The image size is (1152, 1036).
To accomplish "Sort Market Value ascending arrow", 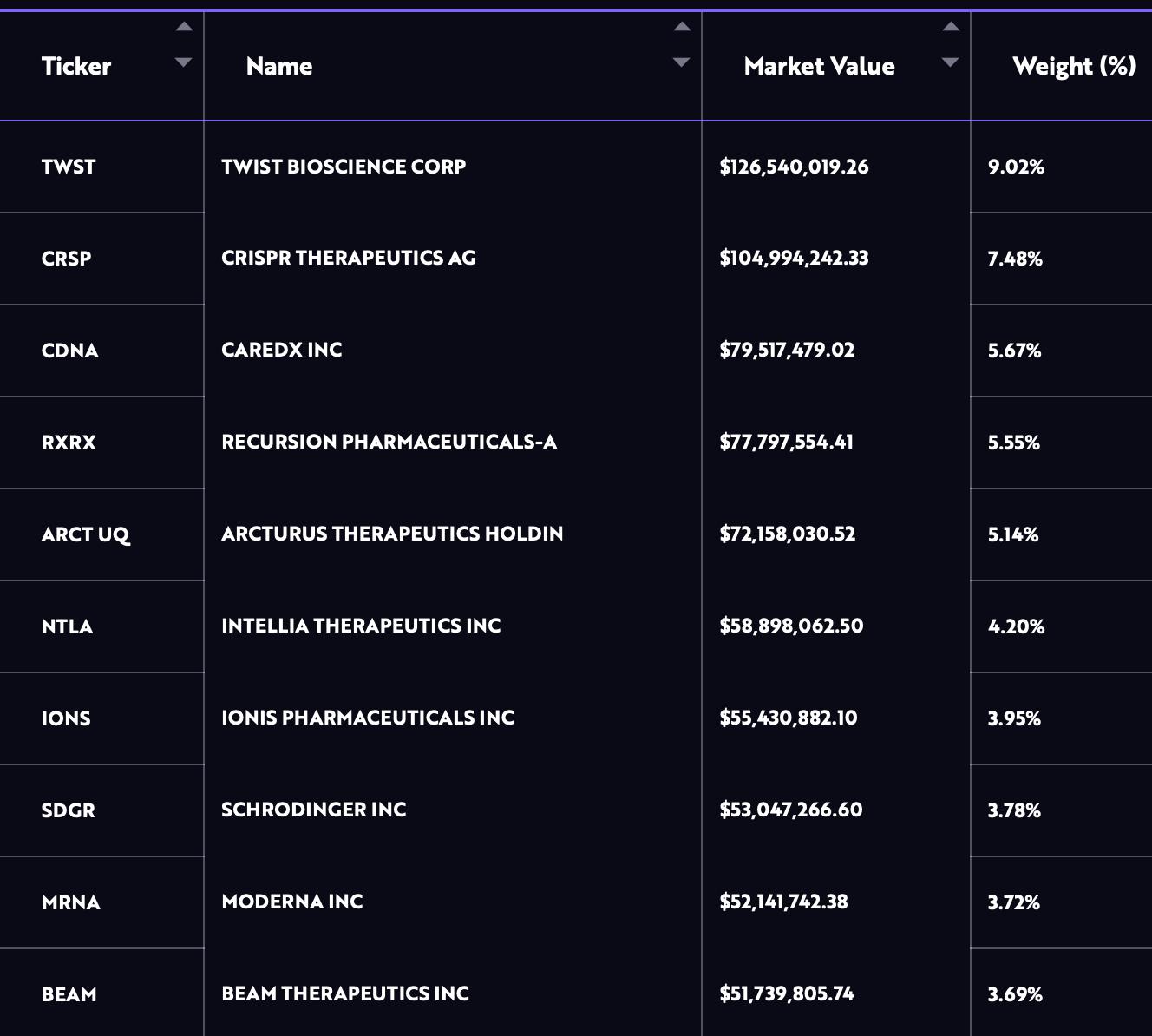I will [952, 27].
